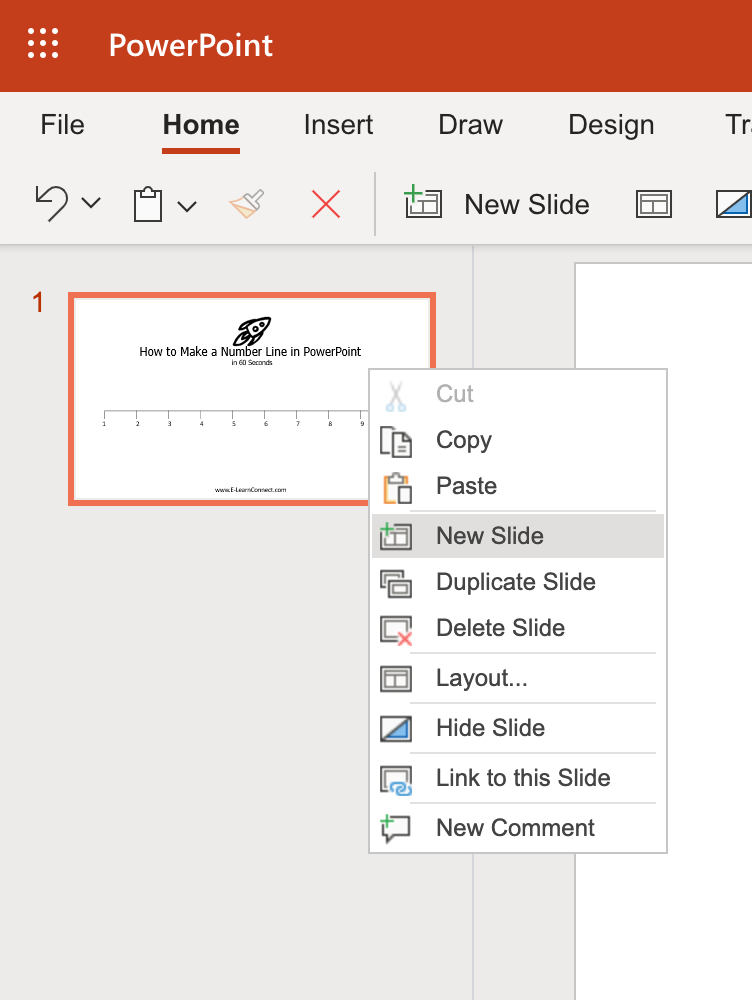Click the New Slide icon in context menu
The image size is (752, 1000).
(x=395, y=536)
